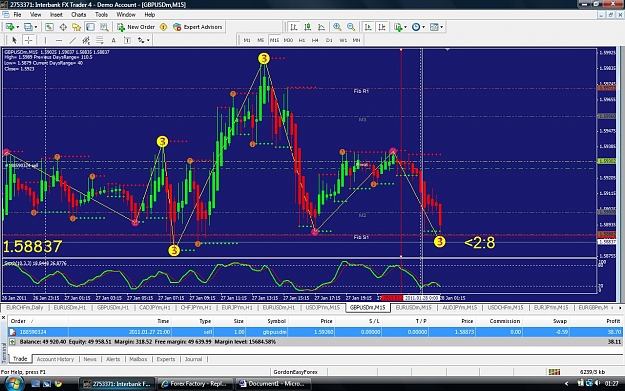The image size is (625, 391).
Task: Zoom in on the chart
Action: click(337, 27)
